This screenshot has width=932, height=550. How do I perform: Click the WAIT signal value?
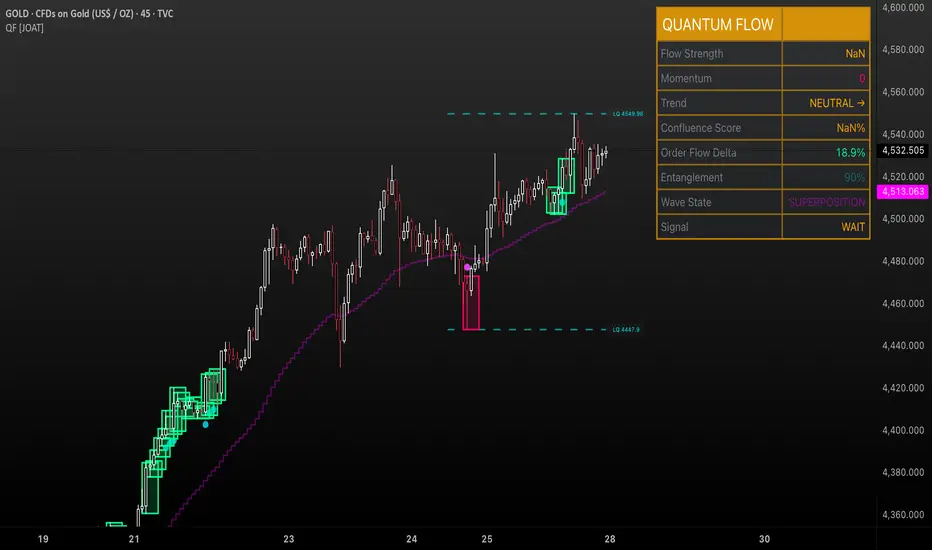coord(853,227)
